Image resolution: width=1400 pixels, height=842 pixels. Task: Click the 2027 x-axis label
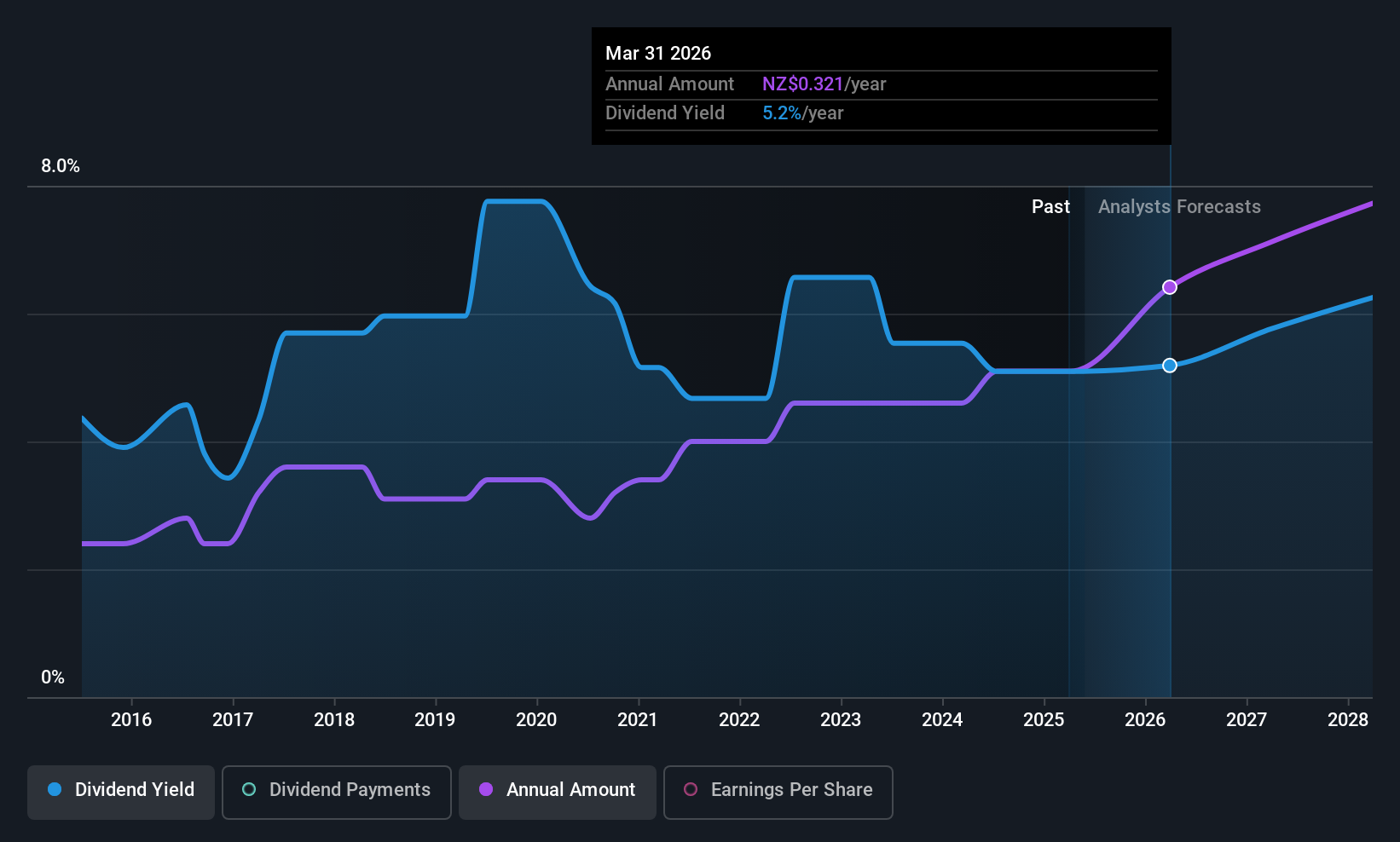1247,720
